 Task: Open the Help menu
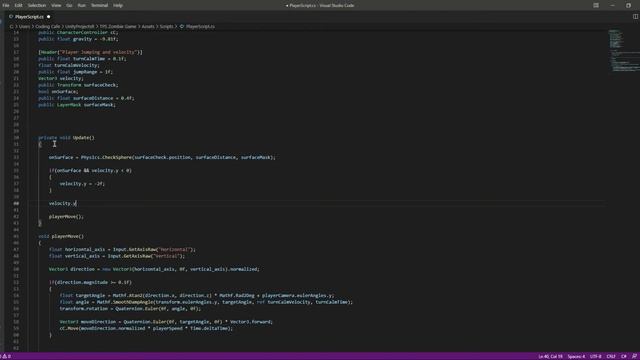(118, 5)
